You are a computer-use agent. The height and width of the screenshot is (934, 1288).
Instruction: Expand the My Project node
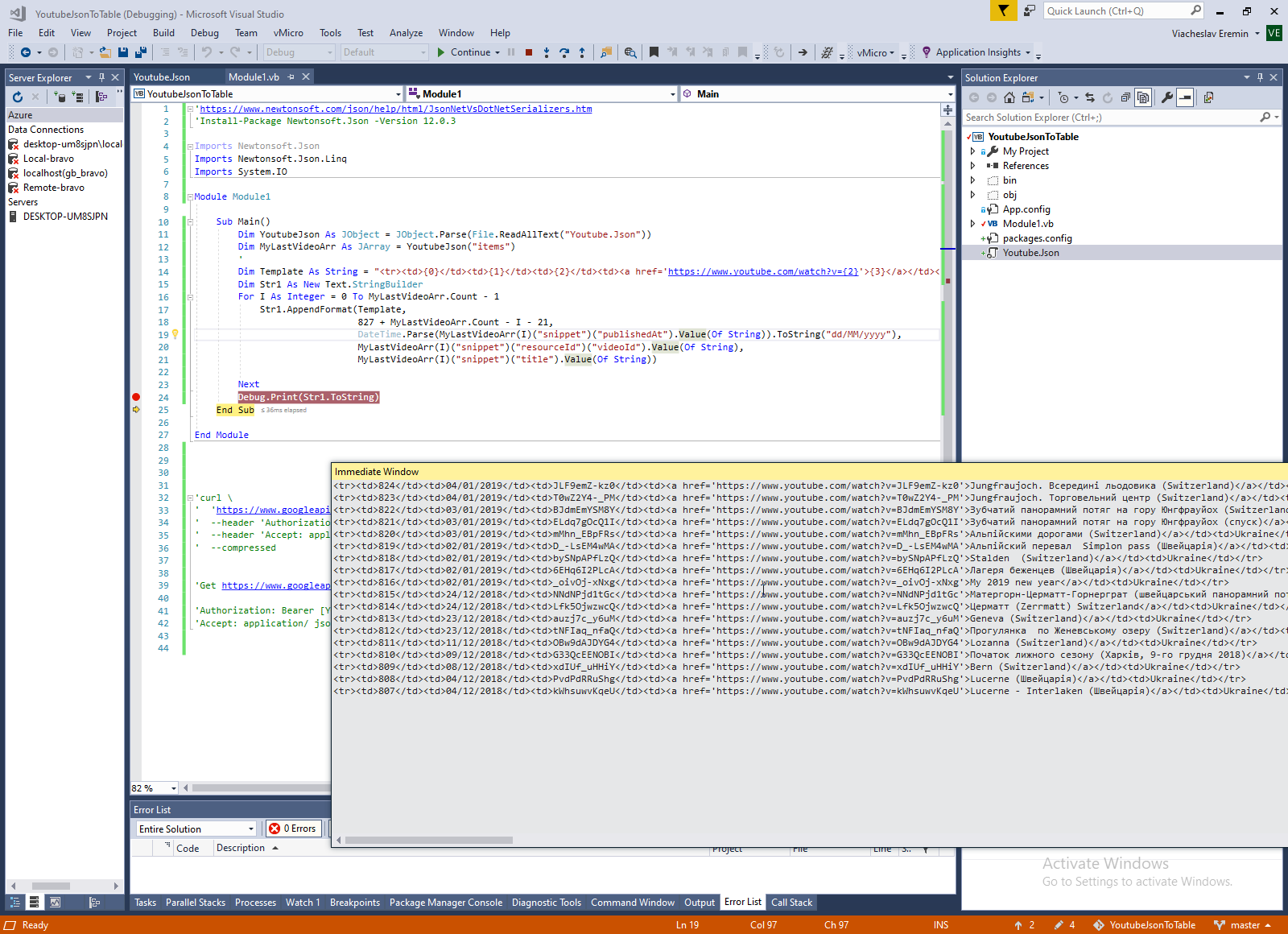point(972,151)
